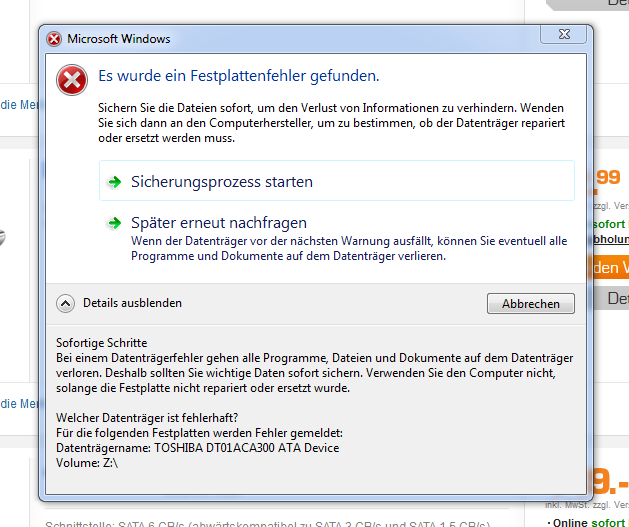The width and height of the screenshot is (629, 527).
Task: Click the small red error icon in title bar
Action: (54, 39)
